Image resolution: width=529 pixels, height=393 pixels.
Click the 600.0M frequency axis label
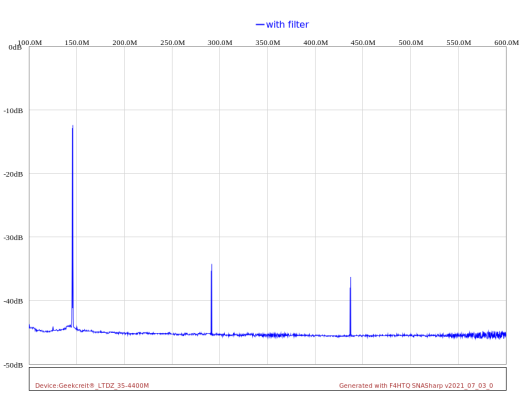tap(506, 43)
